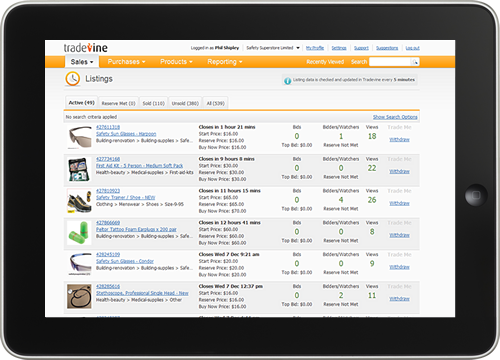Open the Products menu
The height and width of the screenshot is (360, 500).
pos(176,62)
